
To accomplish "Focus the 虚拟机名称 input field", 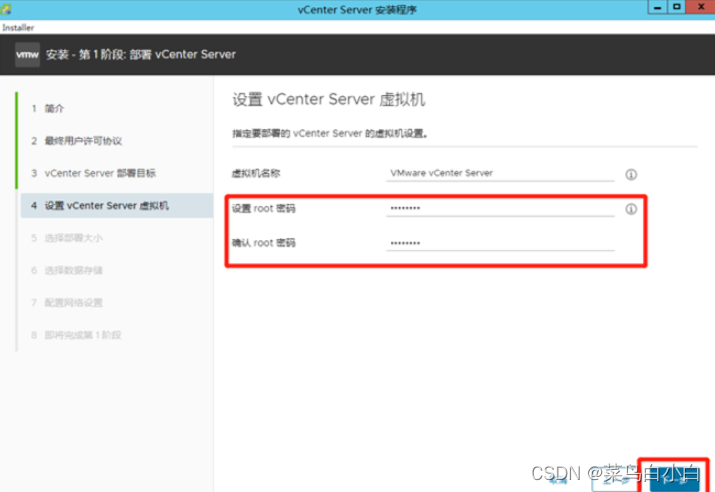I will click(500, 173).
